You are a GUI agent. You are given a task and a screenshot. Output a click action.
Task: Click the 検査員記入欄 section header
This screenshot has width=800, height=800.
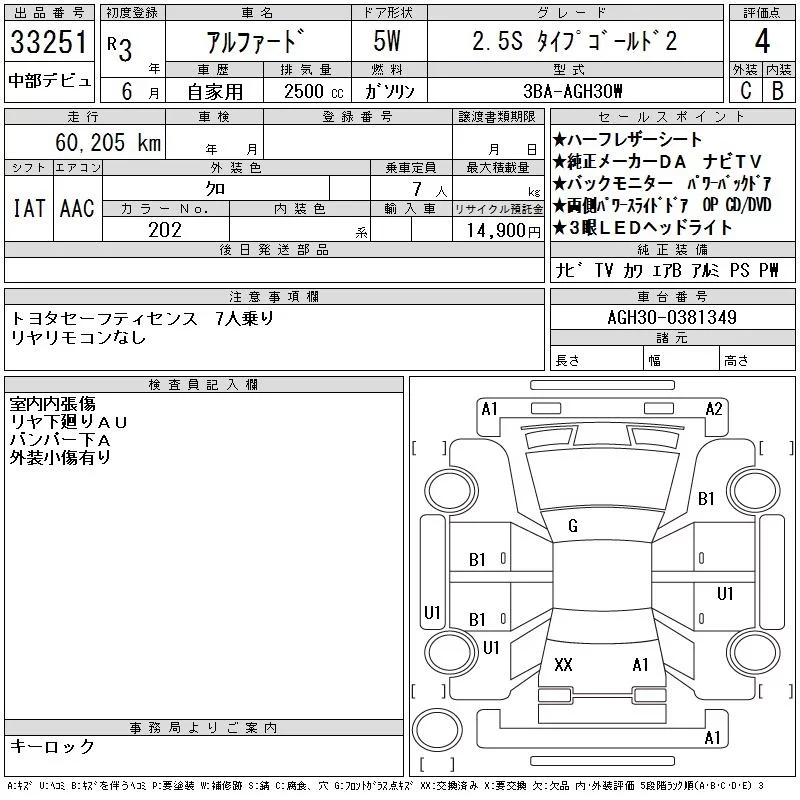pos(204,385)
